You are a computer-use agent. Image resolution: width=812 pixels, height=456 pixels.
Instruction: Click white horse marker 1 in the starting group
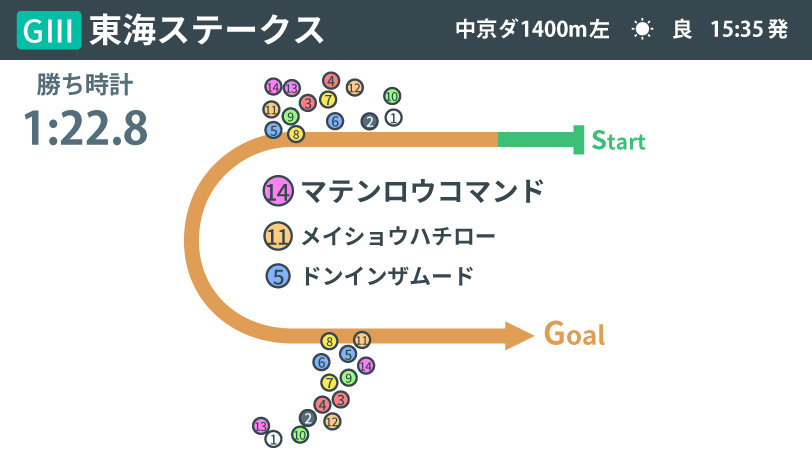(394, 118)
